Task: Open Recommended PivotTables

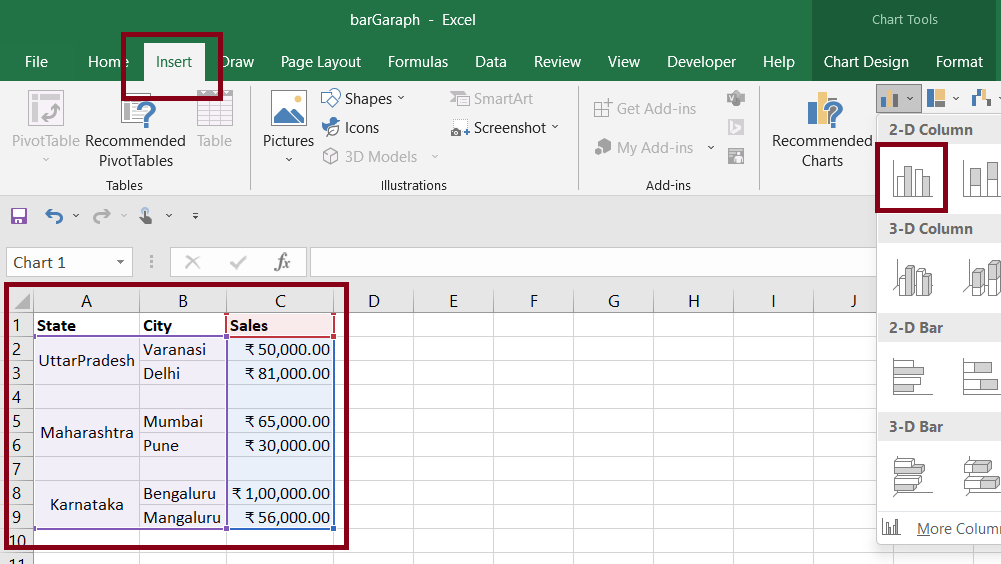Action: pyautogui.click(x=135, y=131)
